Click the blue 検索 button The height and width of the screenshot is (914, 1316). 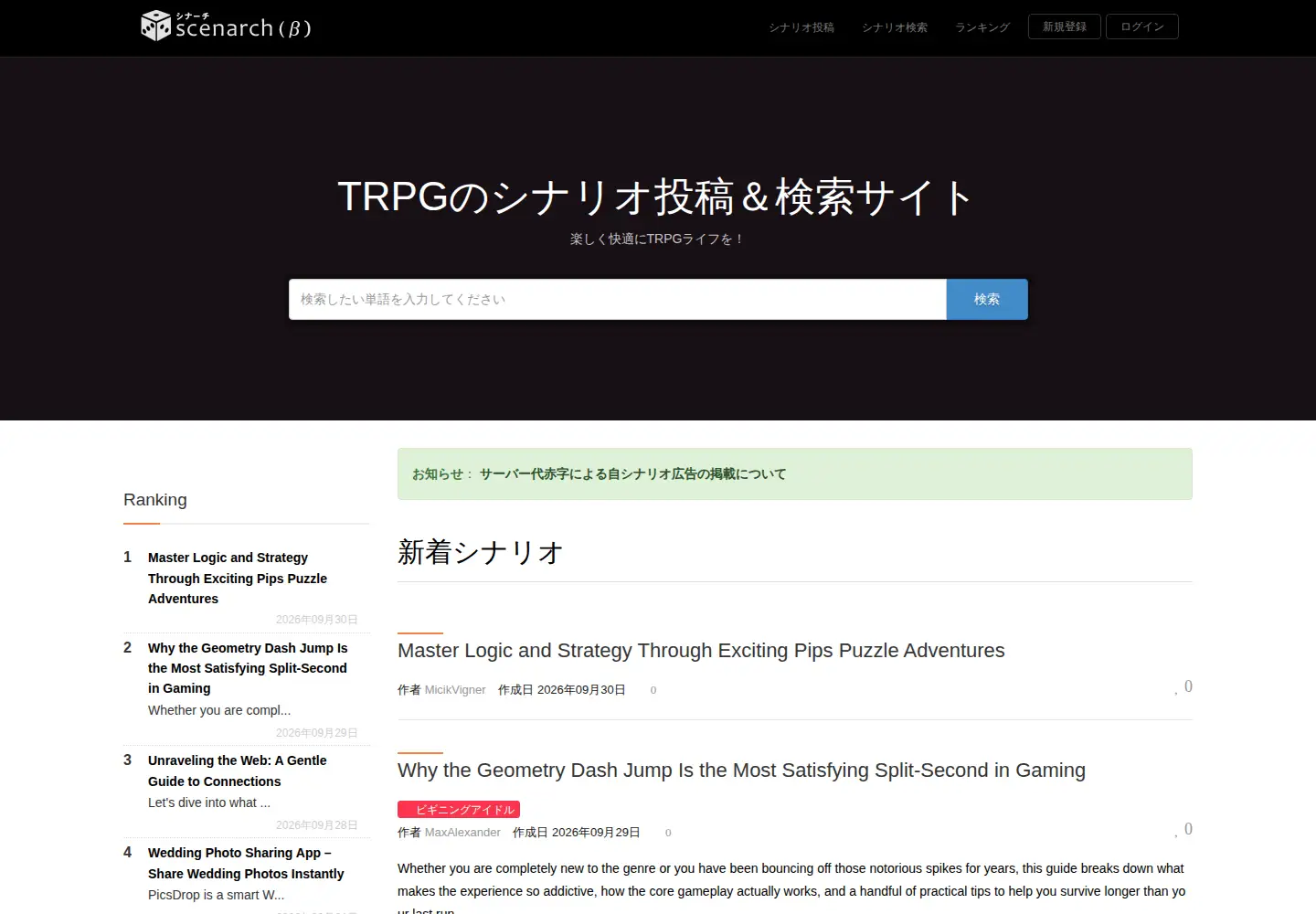pos(987,300)
